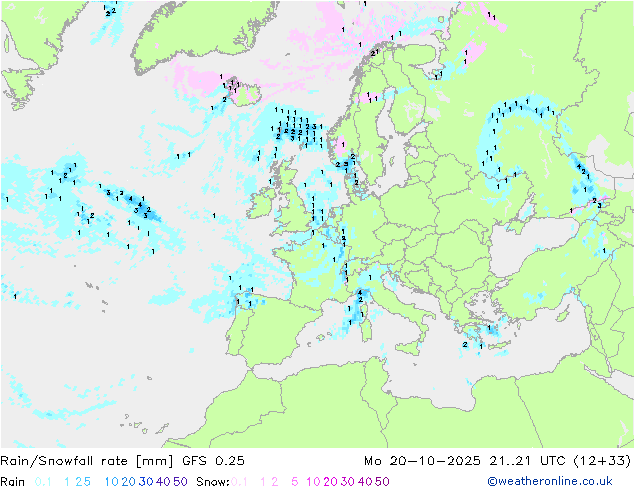634x490 pixels.
Task: Select the Rain 5 legend value
Action: [x=87, y=482]
